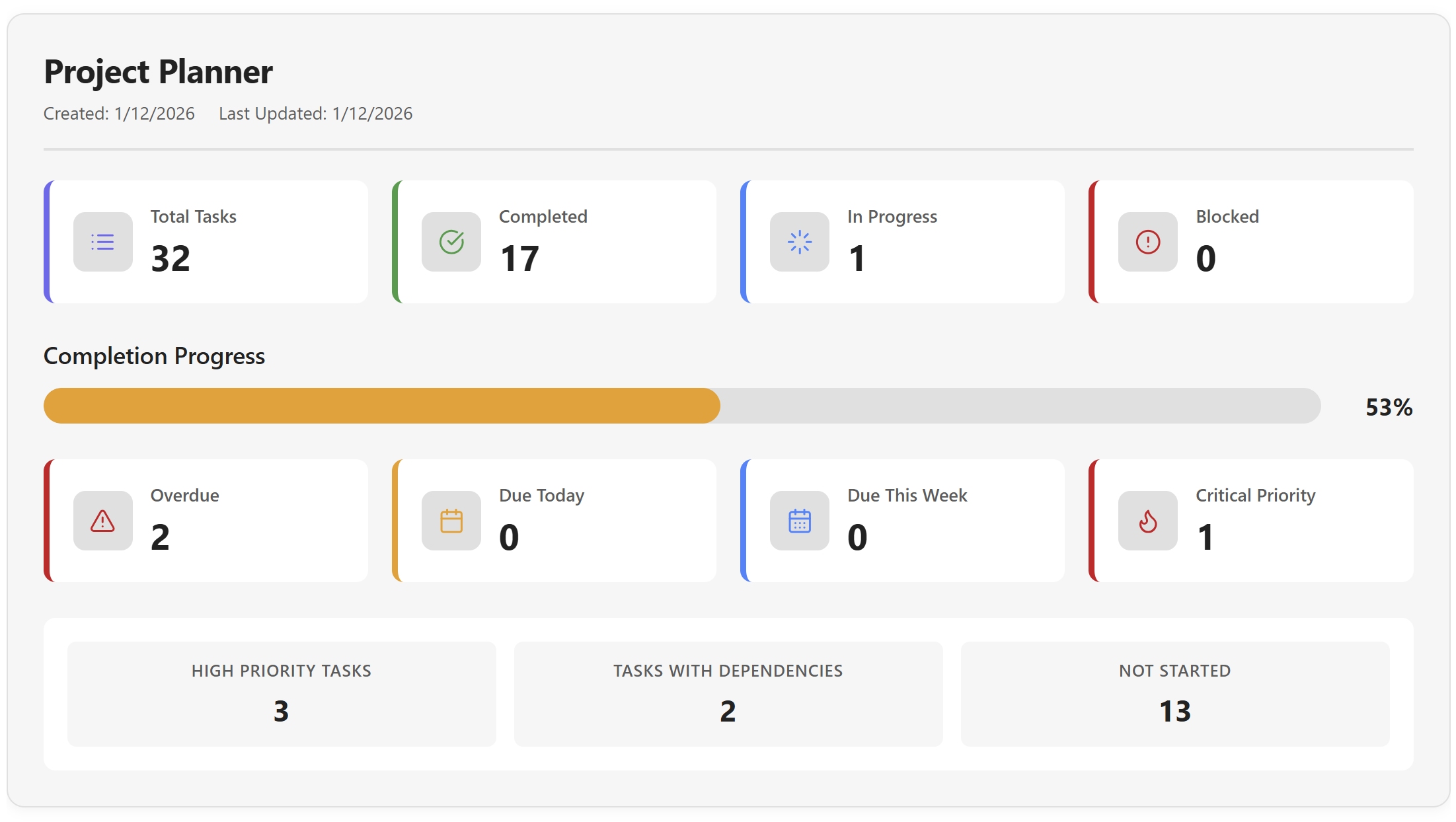Click the Blocked alert circle icon
Image resolution: width=1456 pixels, height=822 pixels.
[1147, 242]
